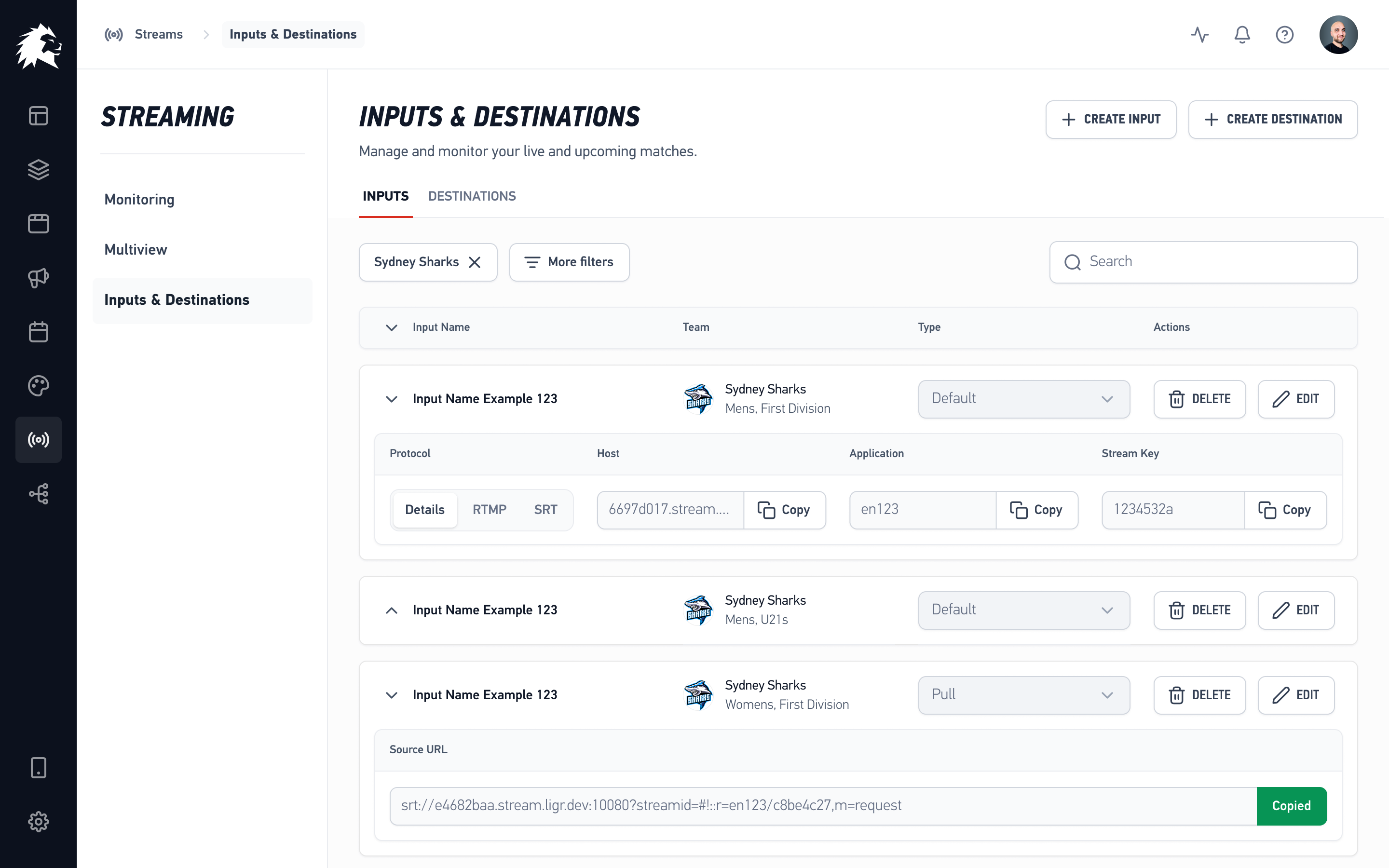Edit the Mens, First Division input

pyautogui.click(x=1296, y=399)
